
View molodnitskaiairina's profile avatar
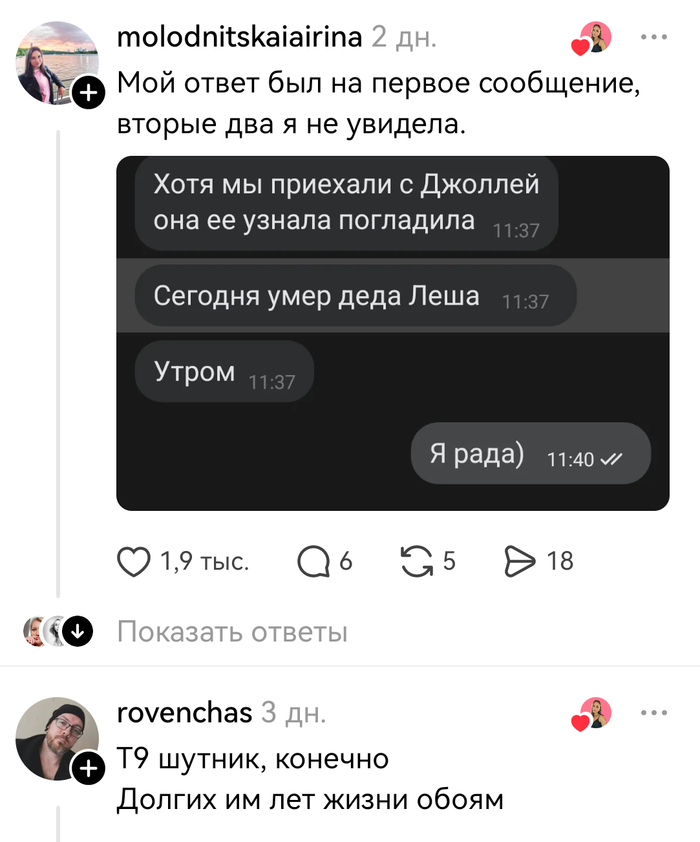pos(56,62)
